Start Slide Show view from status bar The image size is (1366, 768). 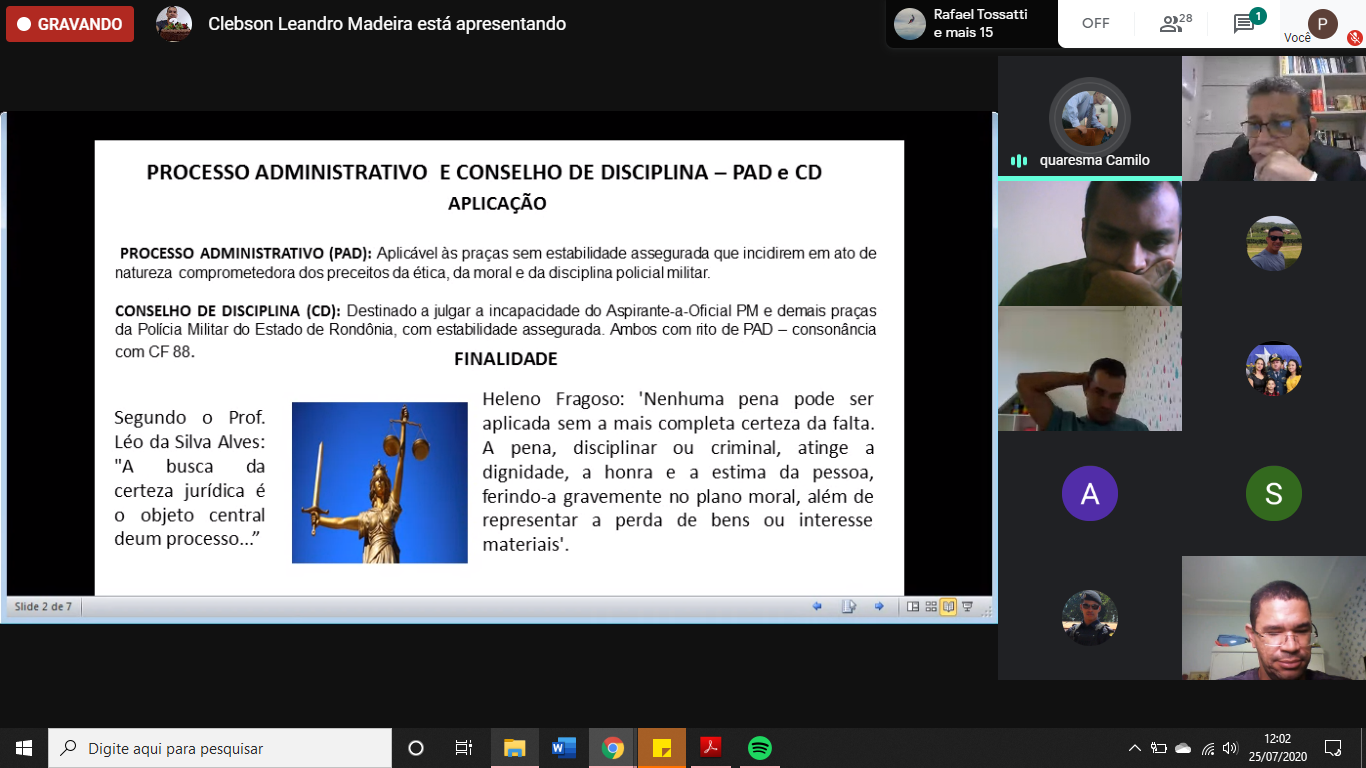coord(967,606)
